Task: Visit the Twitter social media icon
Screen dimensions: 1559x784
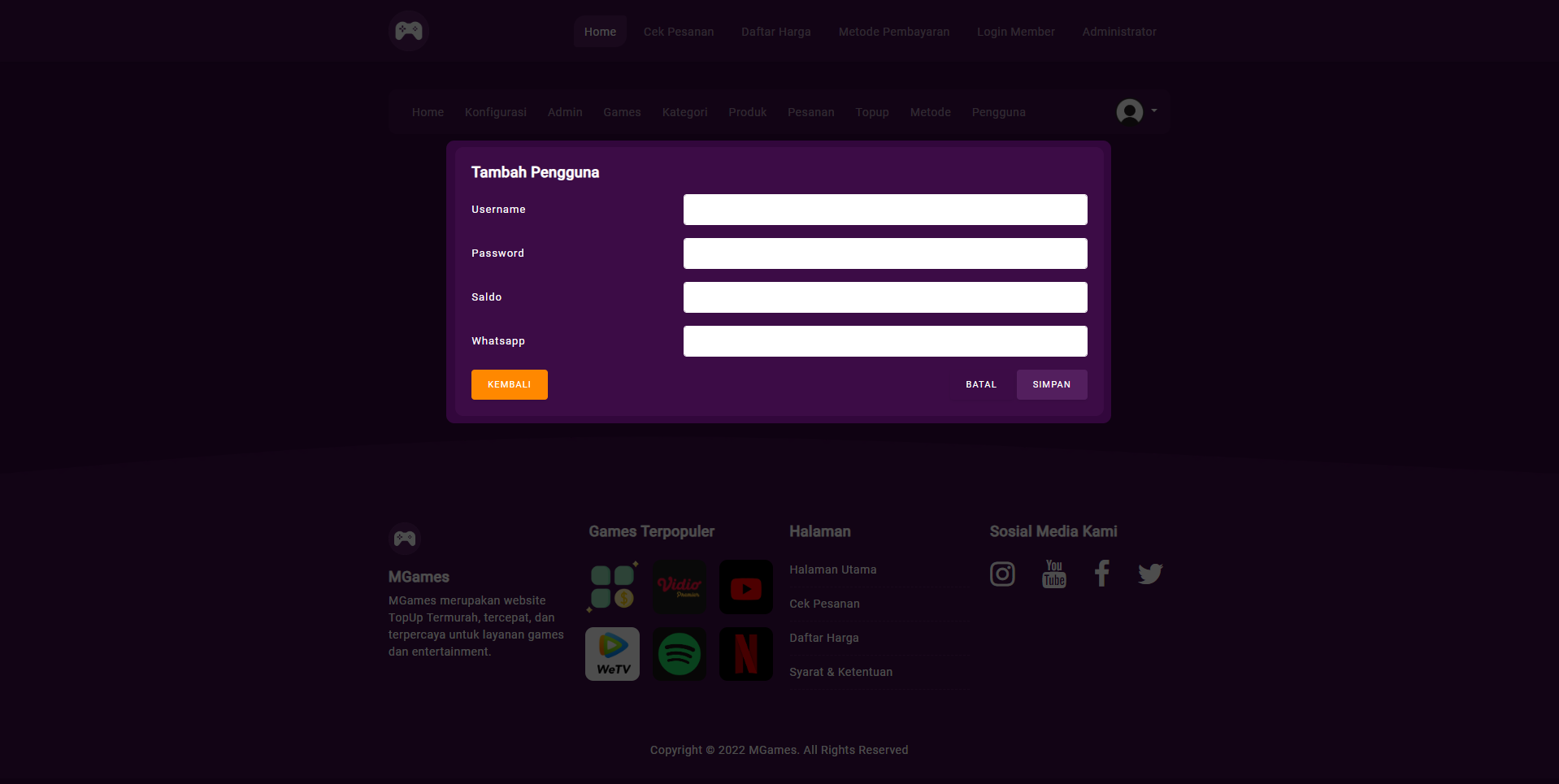Action: point(1150,574)
